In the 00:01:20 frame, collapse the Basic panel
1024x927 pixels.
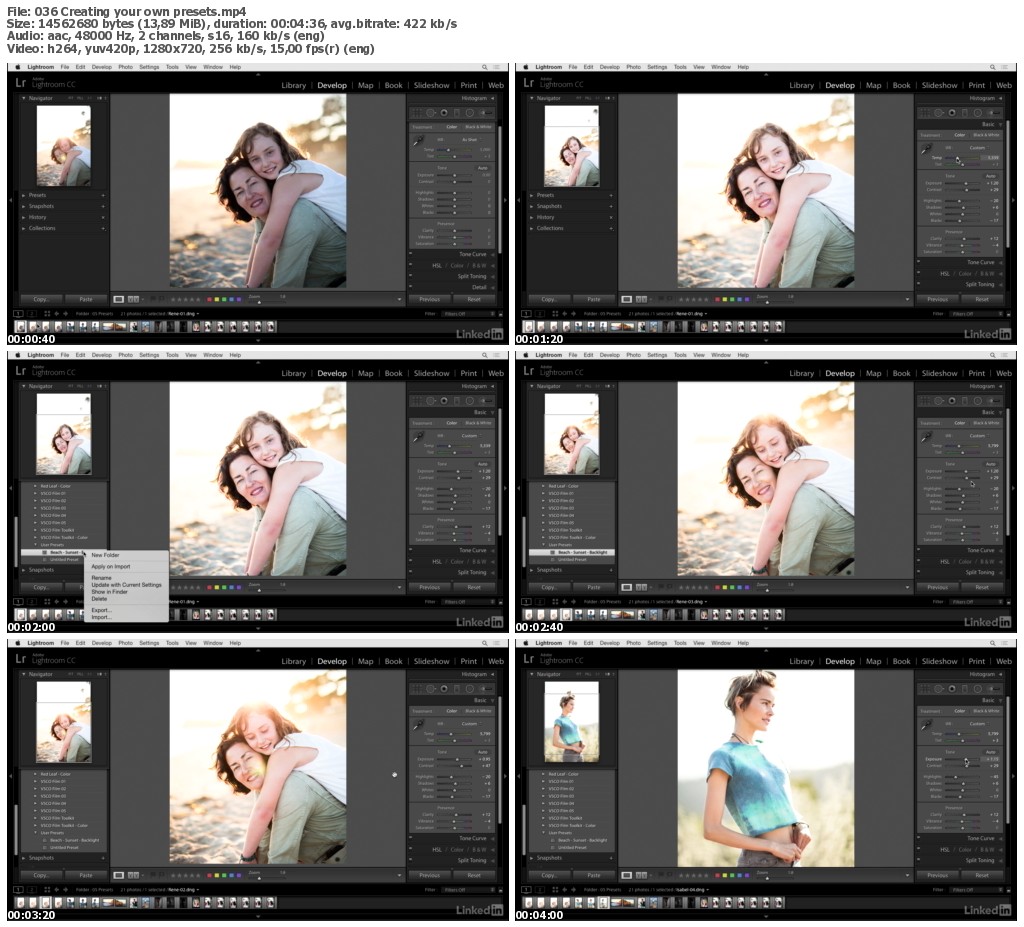coord(1000,124)
